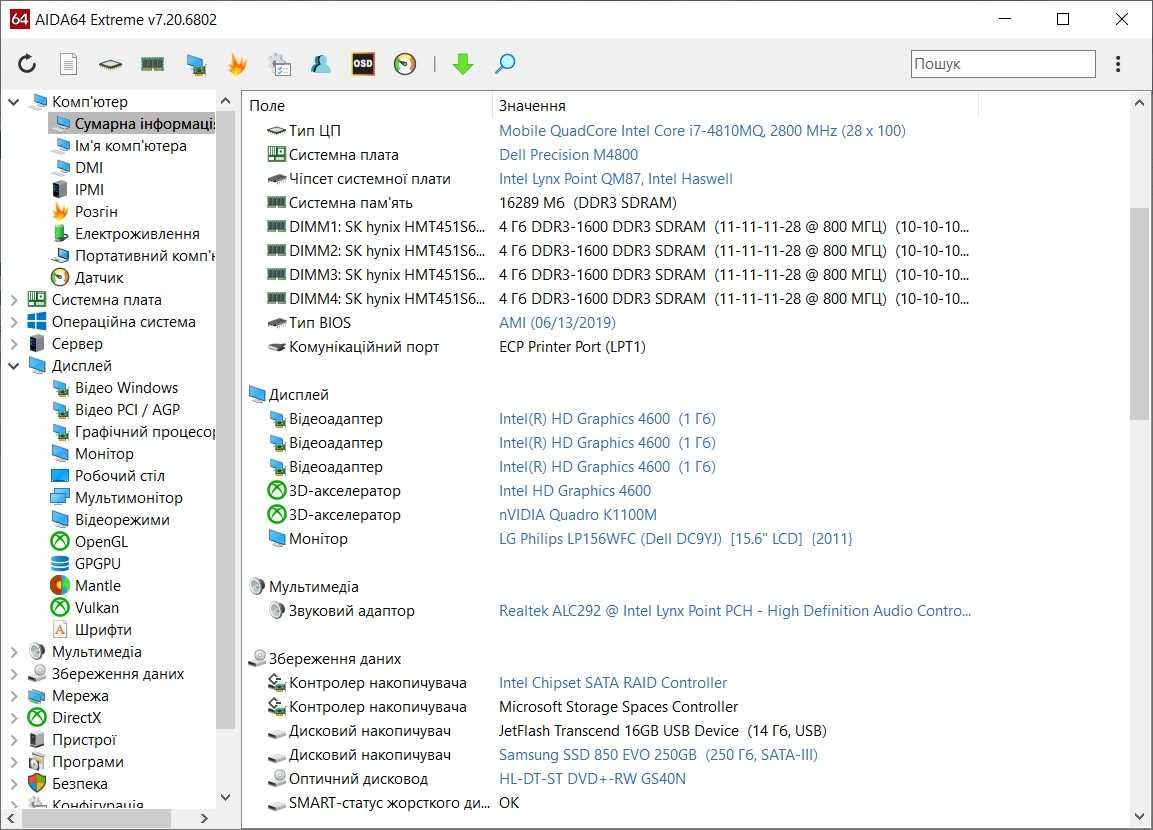Select the GPGPU tree item
The width and height of the screenshot is (1153, 830).
(x=86, y=564)
